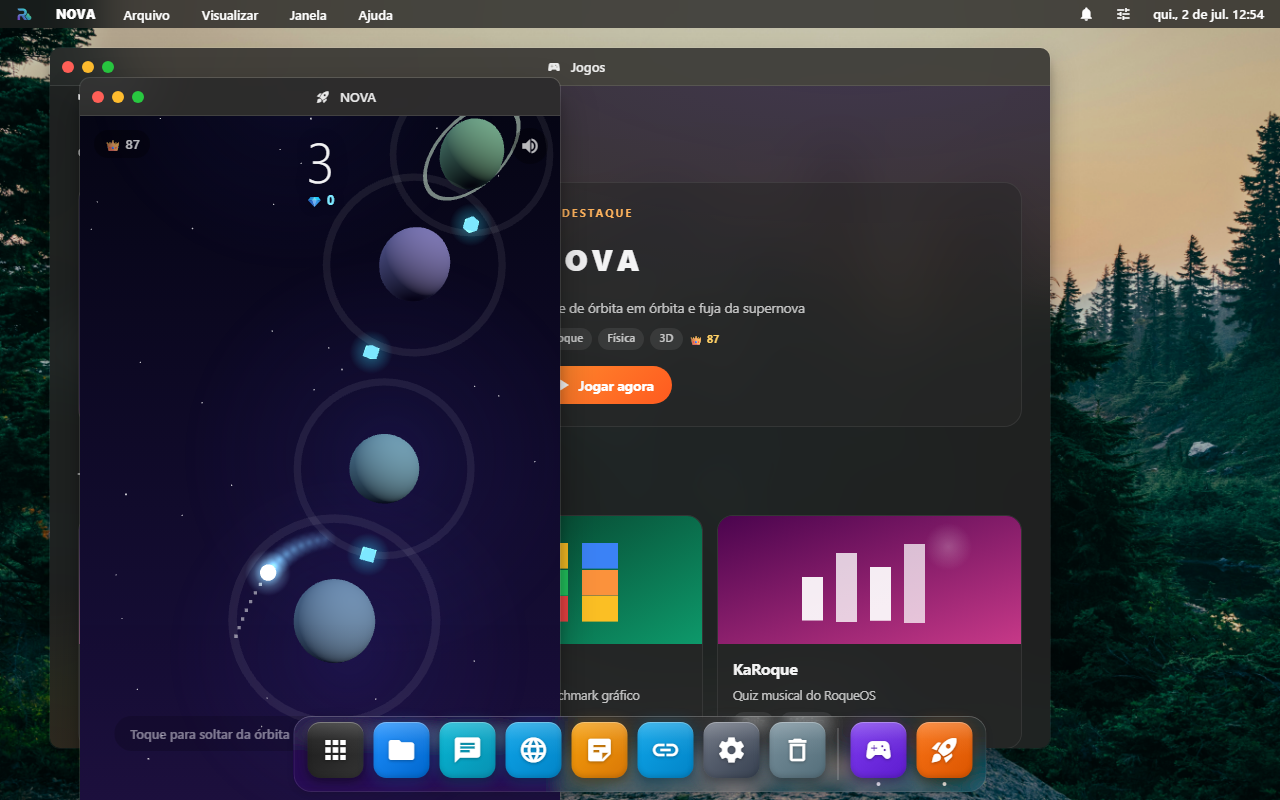Viewport: 1280px width, 800px height.
Task: Maximize the NOVA game window
Action: (x=138, y=97)
